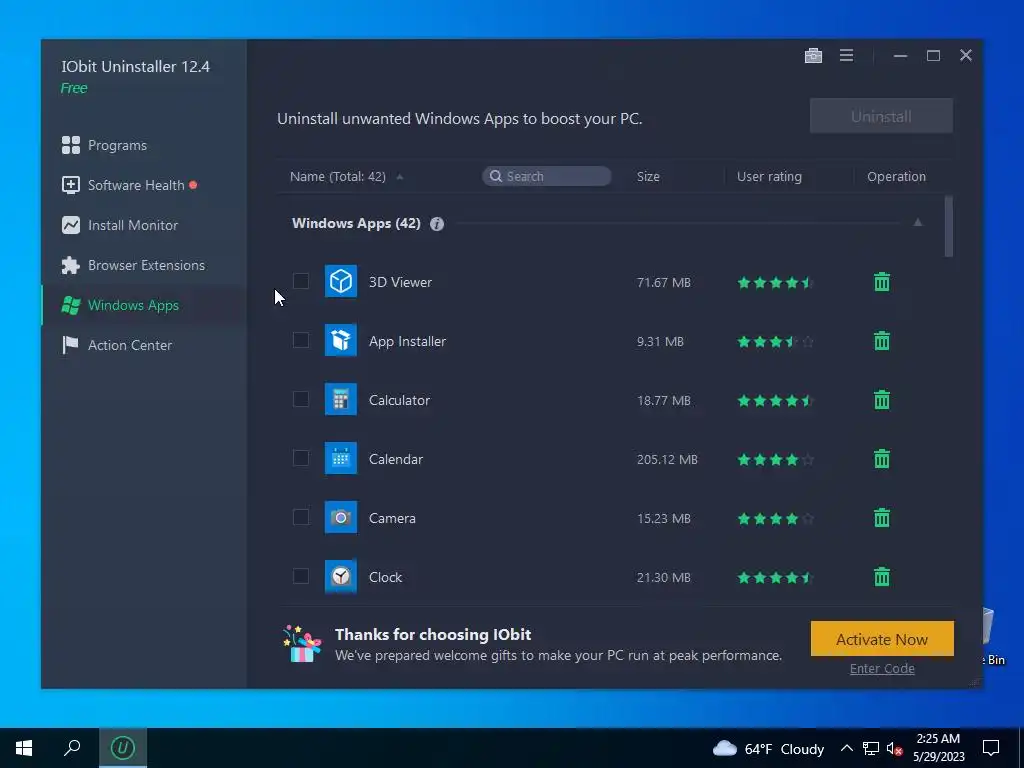Click the Search input field
This screenshot has width=1024, height=768.
(547, 176)
